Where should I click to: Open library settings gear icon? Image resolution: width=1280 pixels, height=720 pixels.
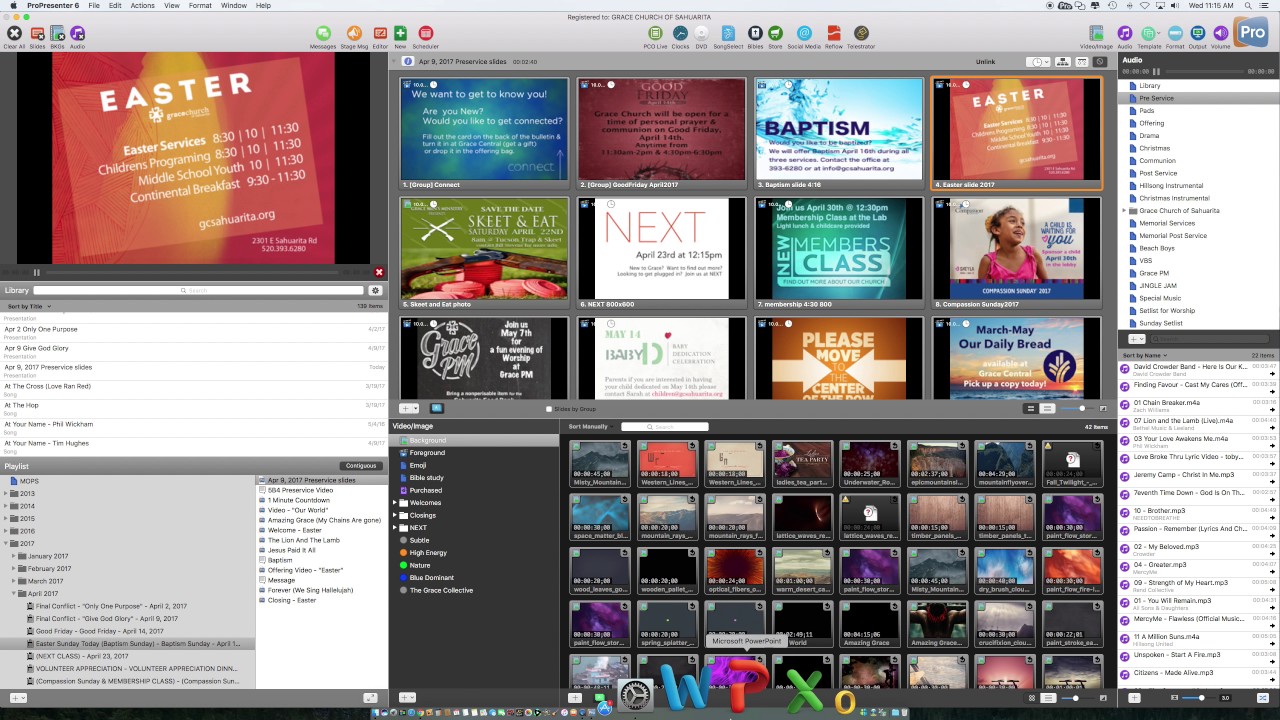pyautogui.click(x=376, y=290)
